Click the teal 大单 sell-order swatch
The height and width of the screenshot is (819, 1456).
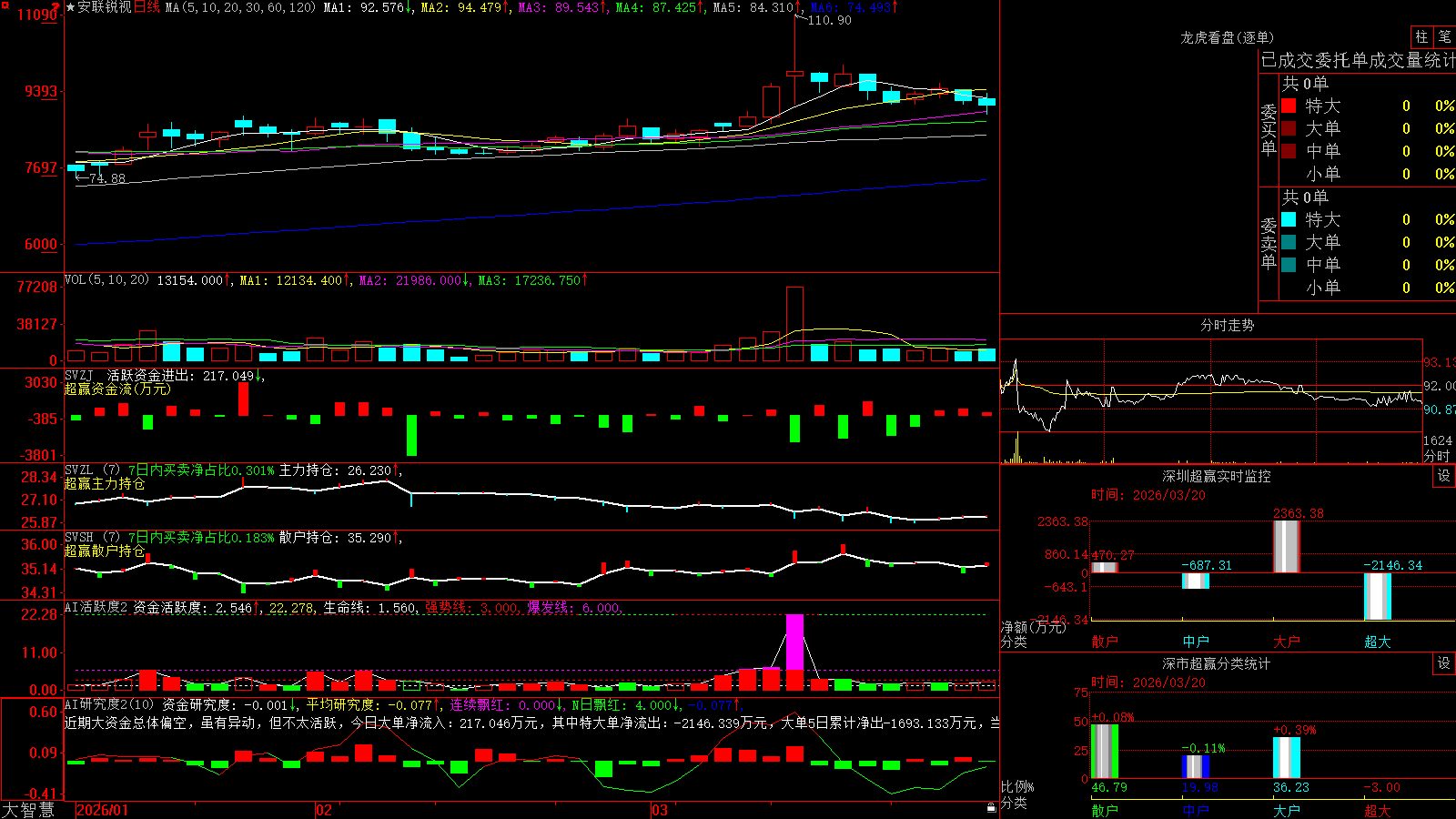[1289, 242]
